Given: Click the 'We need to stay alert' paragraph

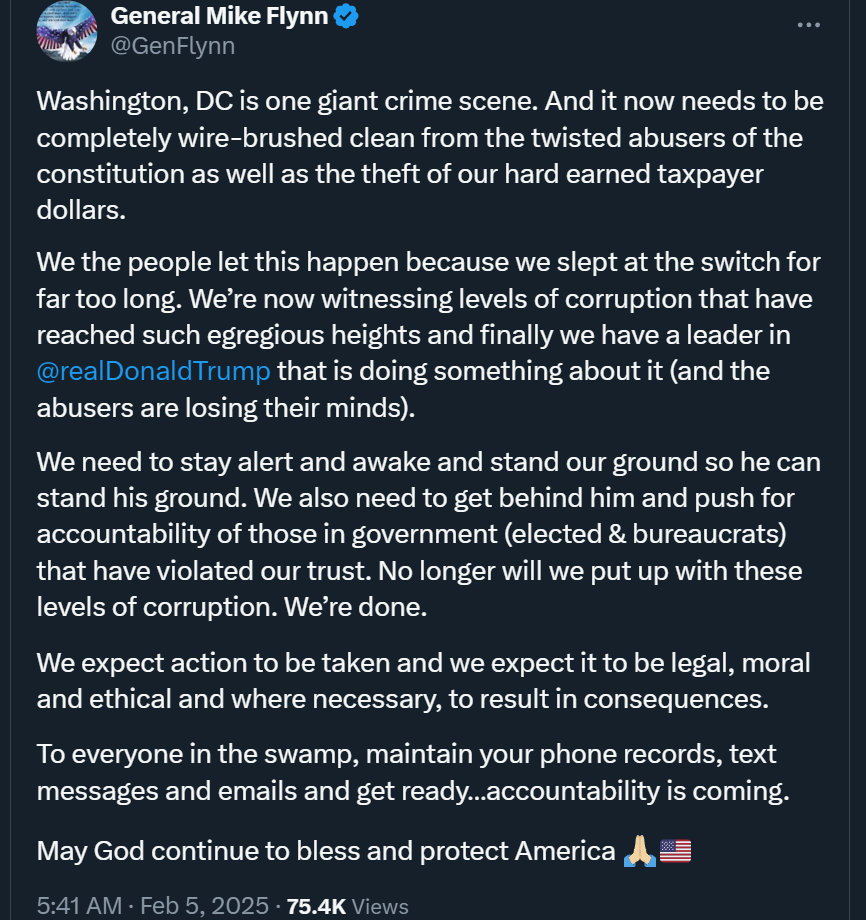Looking at the screenshot, I should (x=428, y=534).
